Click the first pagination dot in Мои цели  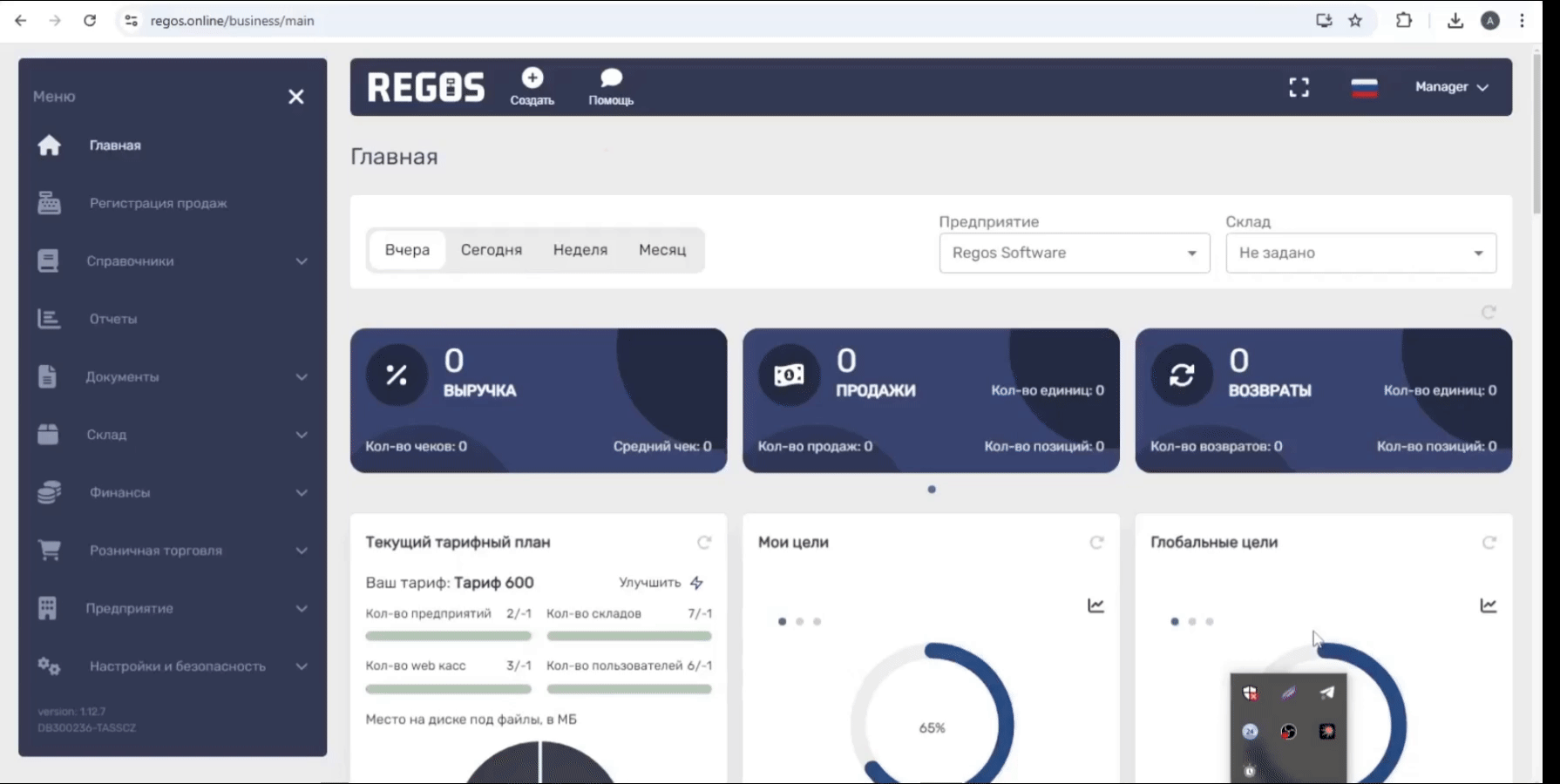tap(782, 622)
